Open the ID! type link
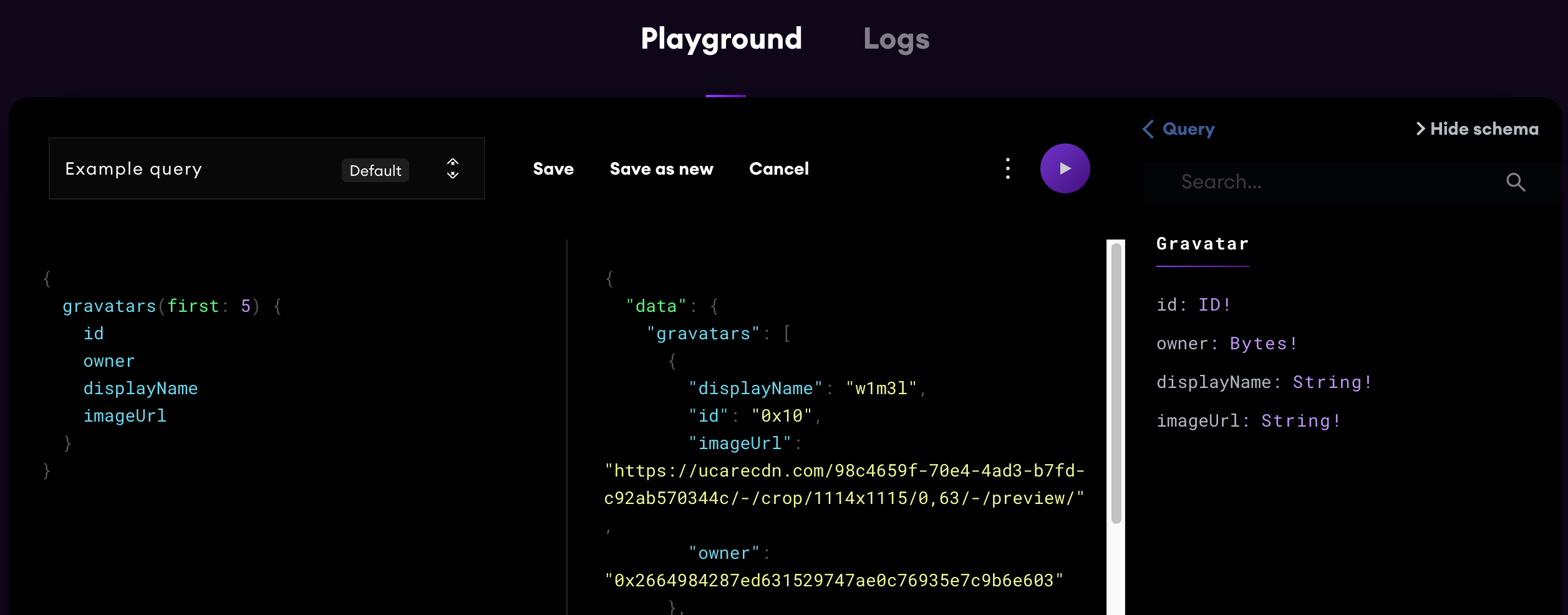The width and height of the screenshot is (1568, 615). point(1214,305)
